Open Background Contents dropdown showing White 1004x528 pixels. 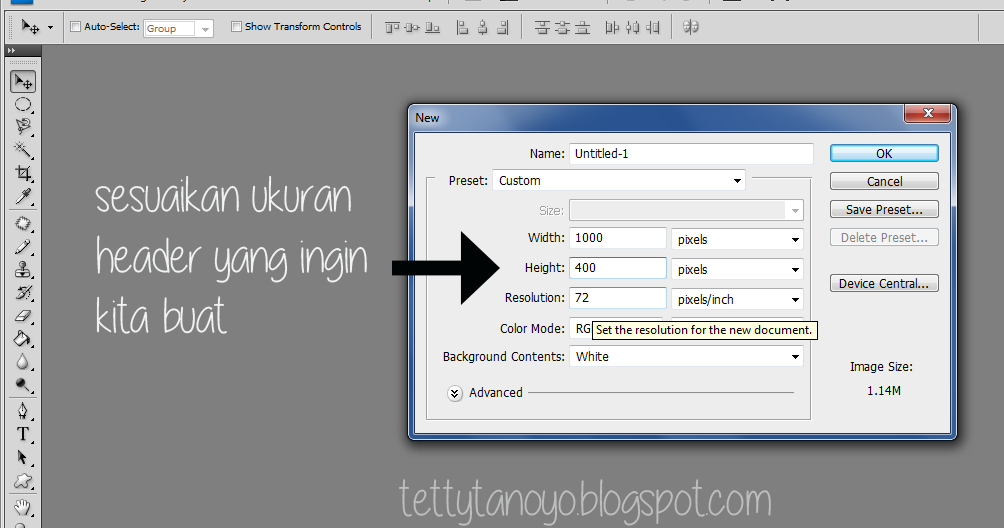click(x=686, y=356)
